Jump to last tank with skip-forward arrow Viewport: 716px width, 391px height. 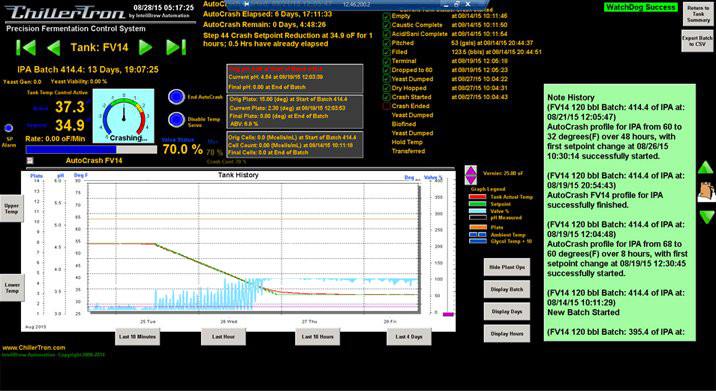pyautogui.click(x=176, y=47)
